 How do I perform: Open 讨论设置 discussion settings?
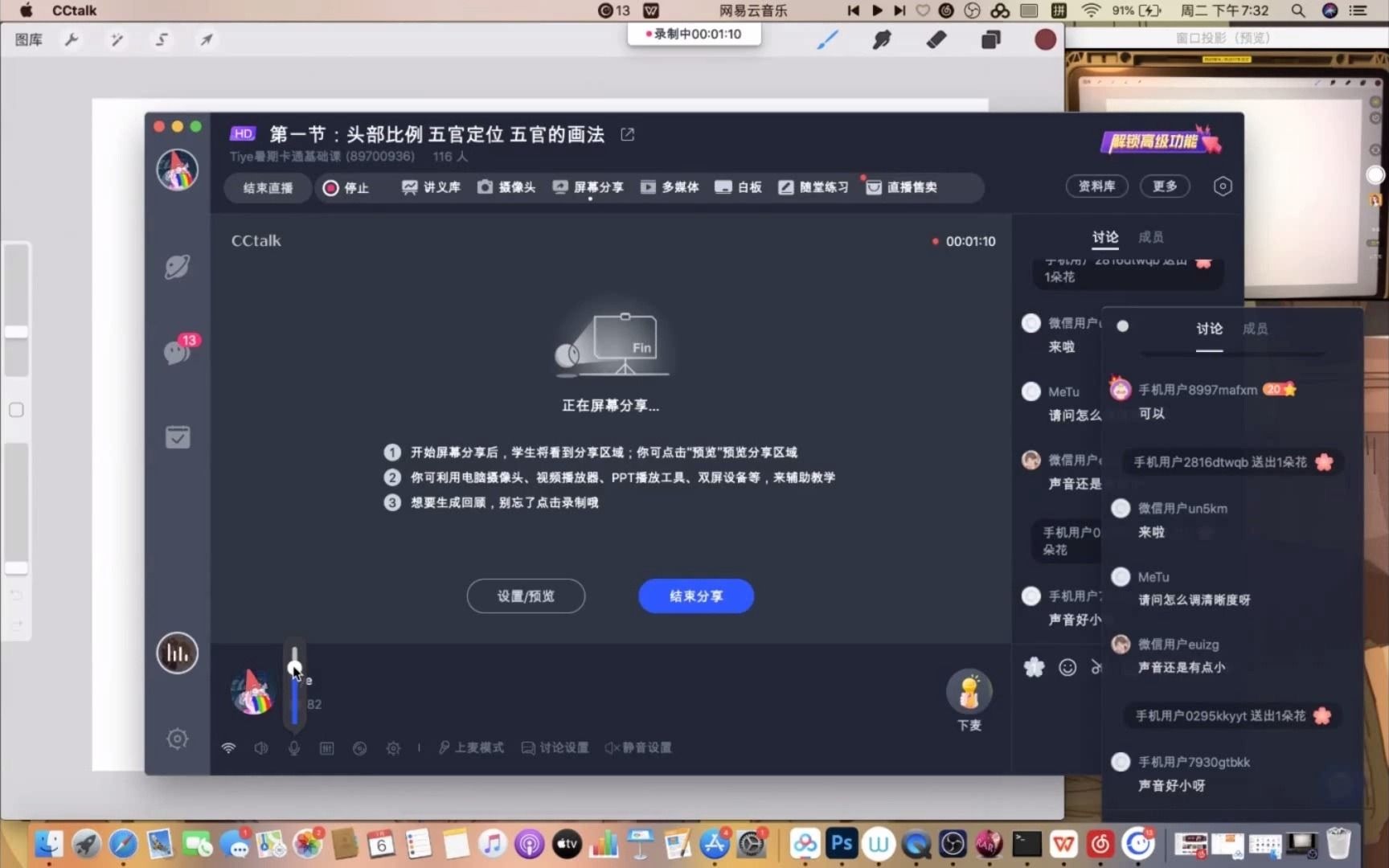tap(555, 747)
